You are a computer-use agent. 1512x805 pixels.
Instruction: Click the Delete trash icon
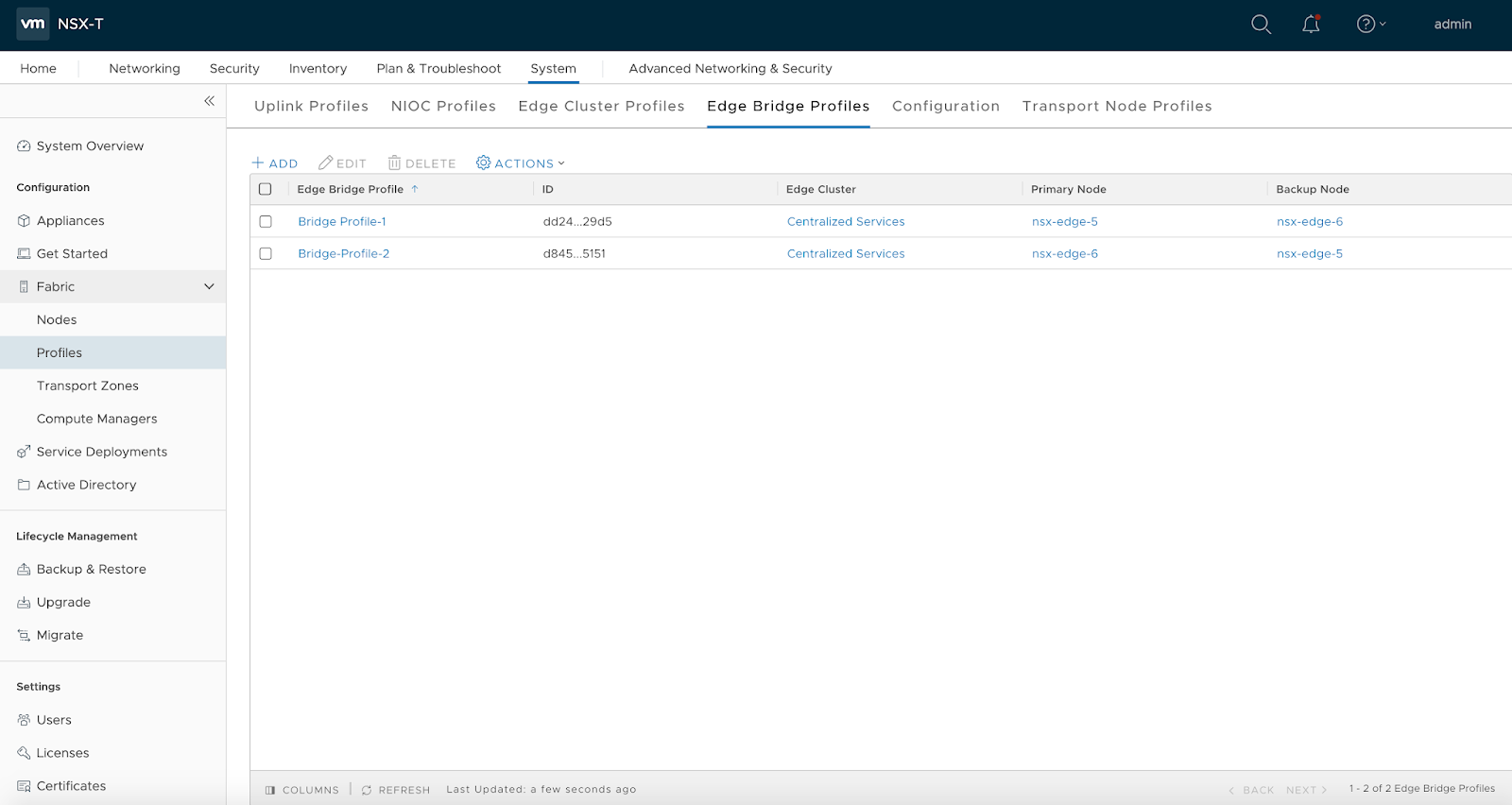394,163
